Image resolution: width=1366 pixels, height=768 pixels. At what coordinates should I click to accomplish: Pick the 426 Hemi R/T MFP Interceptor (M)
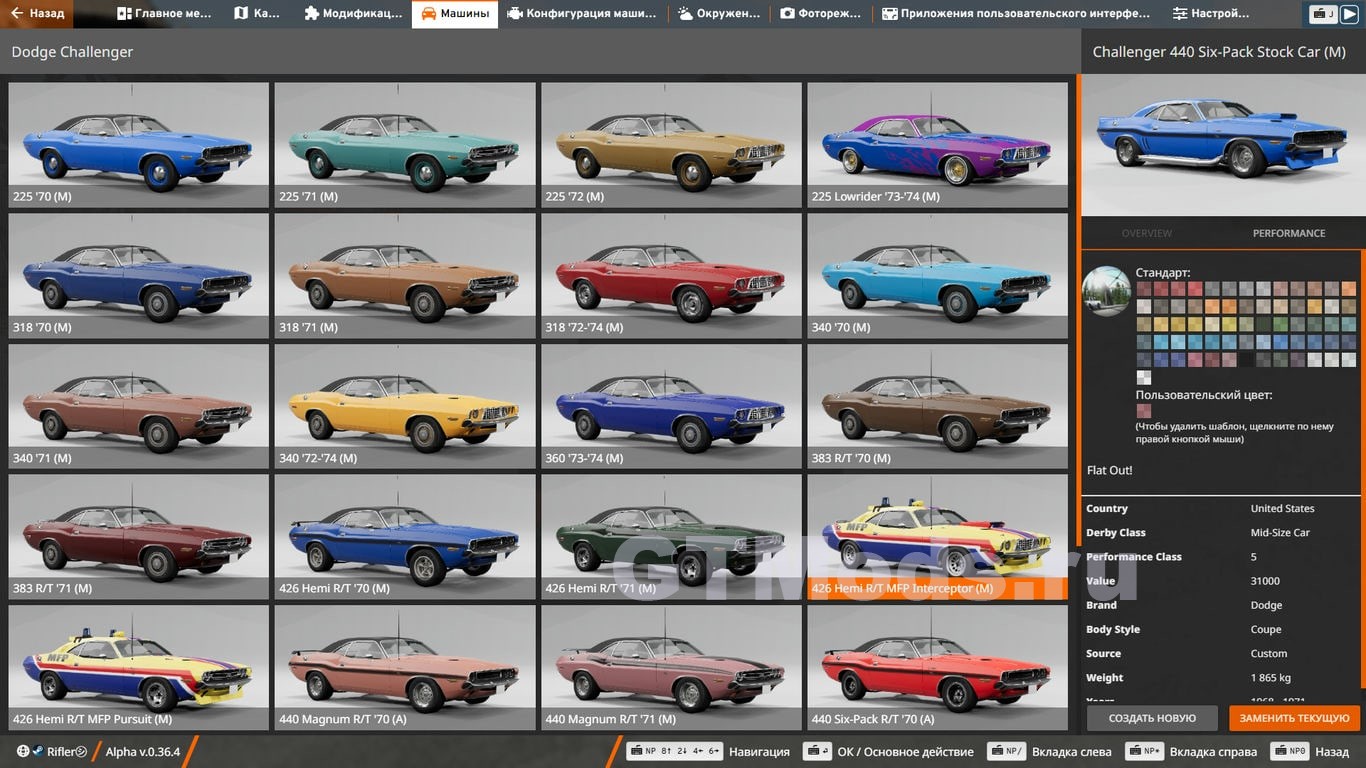coord(938,537)
